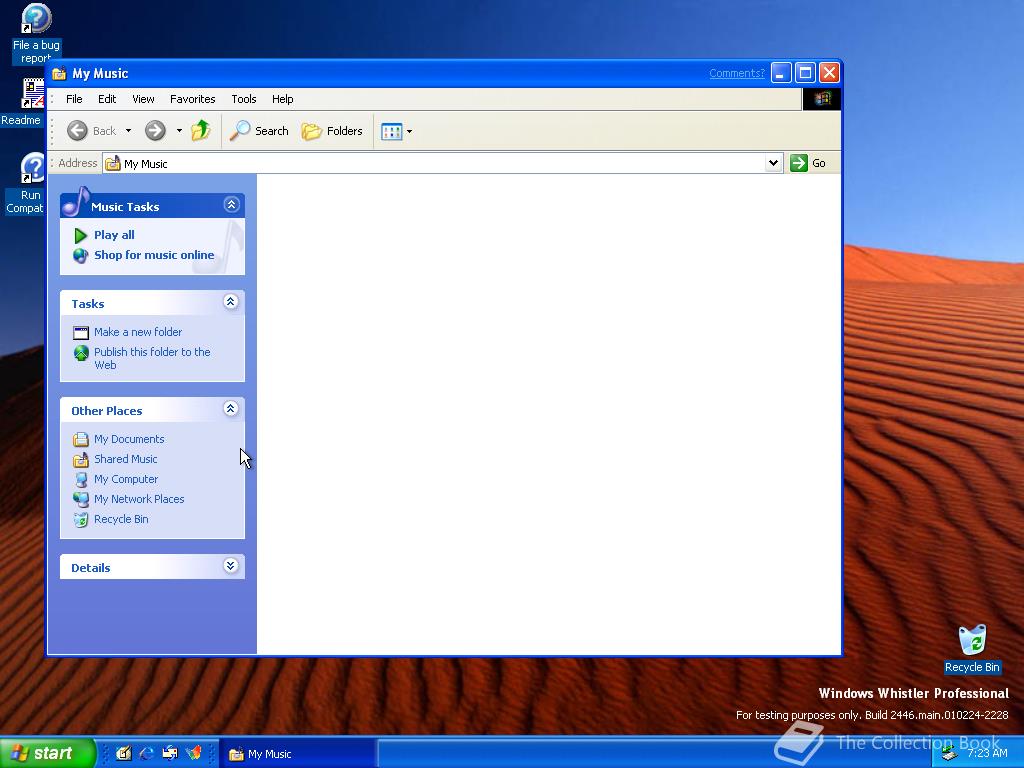Maximize the My Music window
This screenshot has width=1024, height=768.
[805, 73]
